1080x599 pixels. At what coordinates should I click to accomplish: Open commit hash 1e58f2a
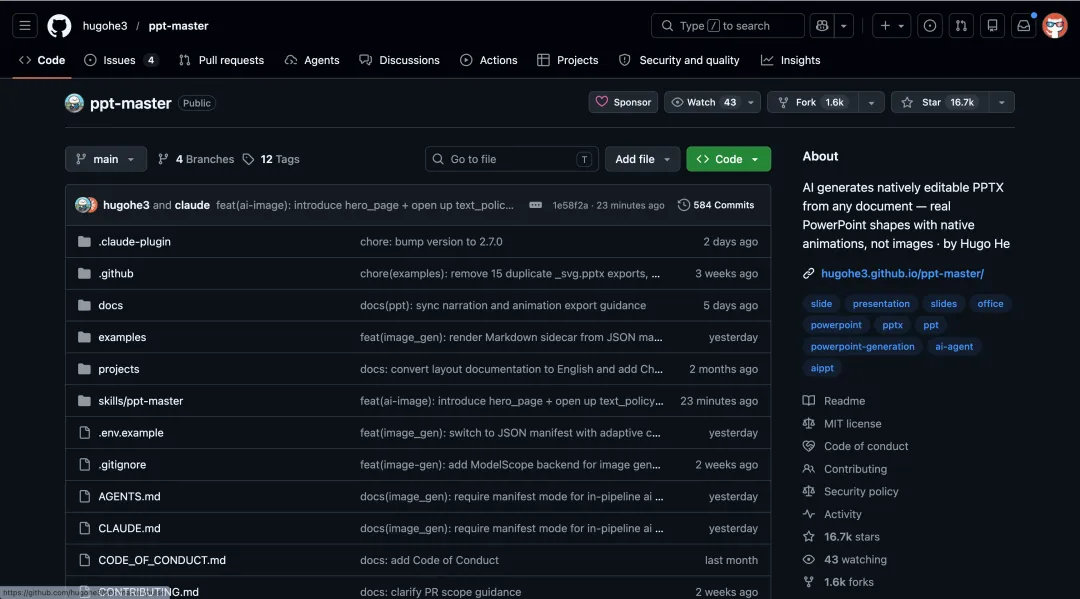pos(570,205)
